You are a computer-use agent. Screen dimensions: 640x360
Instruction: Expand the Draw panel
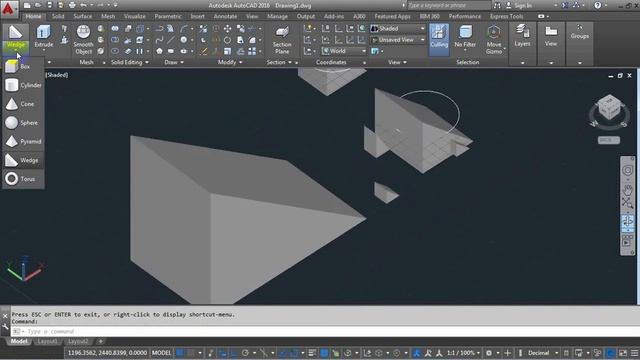coord(174,62)
